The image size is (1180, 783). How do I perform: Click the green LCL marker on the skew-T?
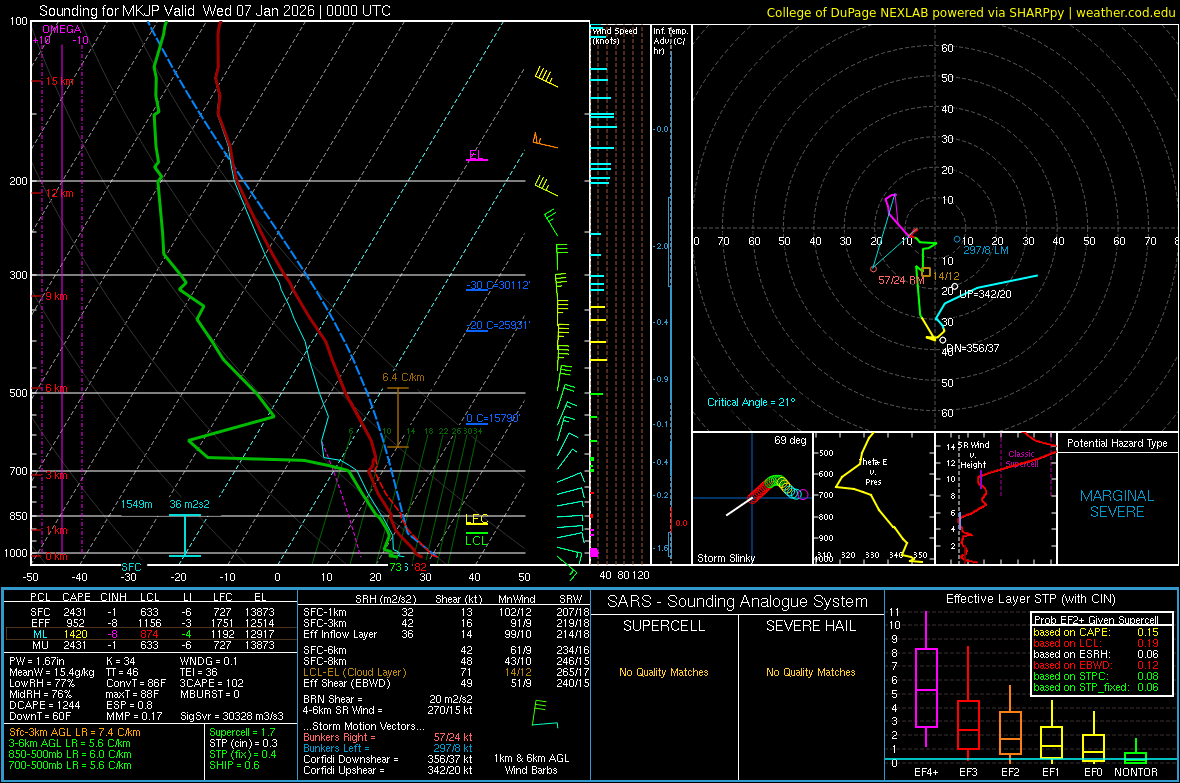point(476,540)
